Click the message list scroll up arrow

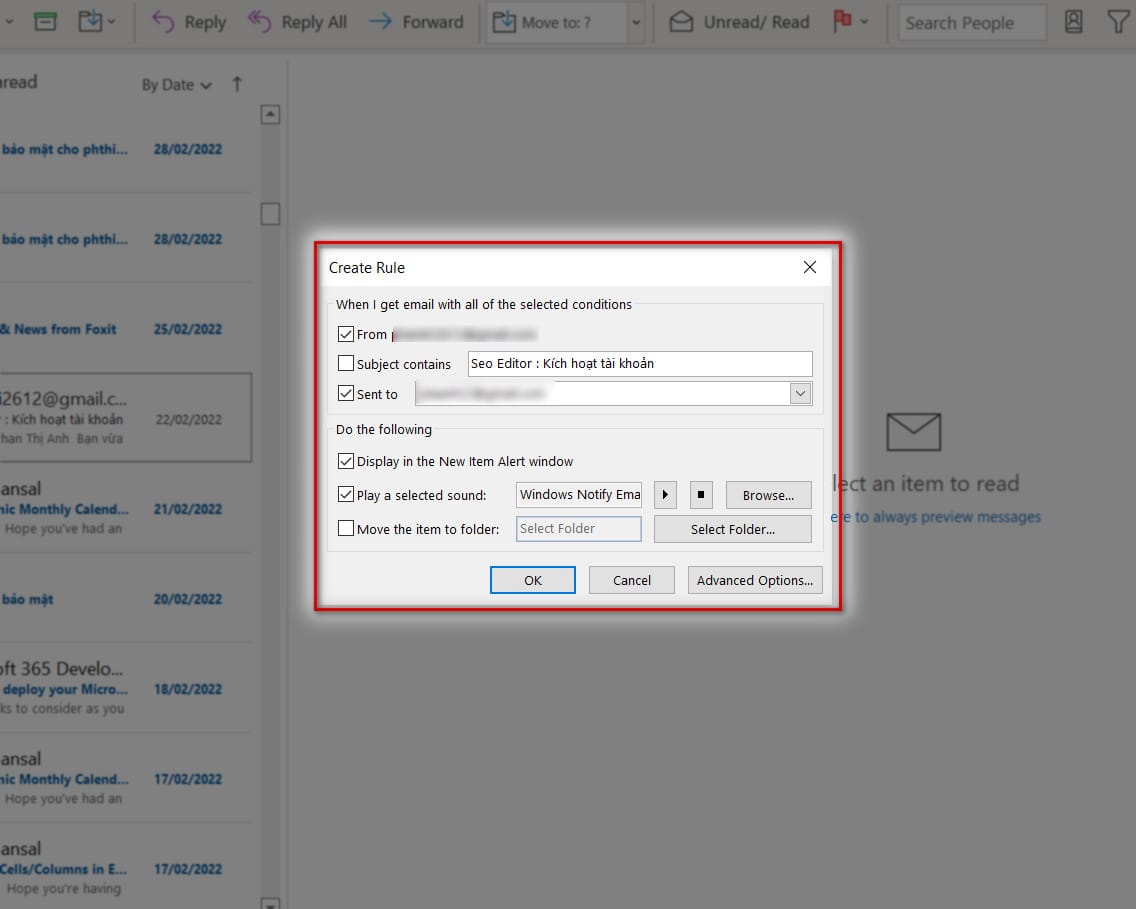[270, 114]
